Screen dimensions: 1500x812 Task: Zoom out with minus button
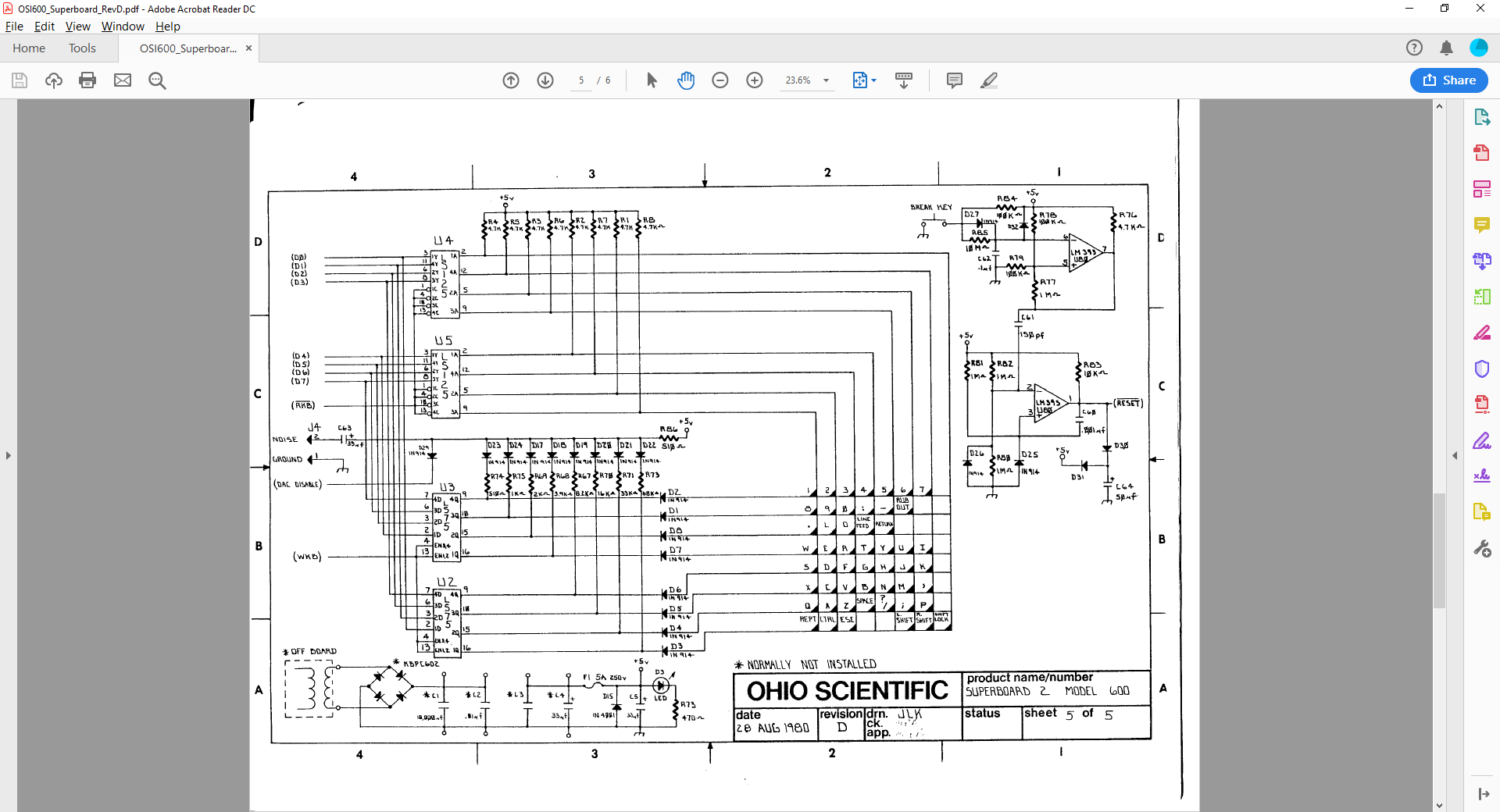coord(720,80)
